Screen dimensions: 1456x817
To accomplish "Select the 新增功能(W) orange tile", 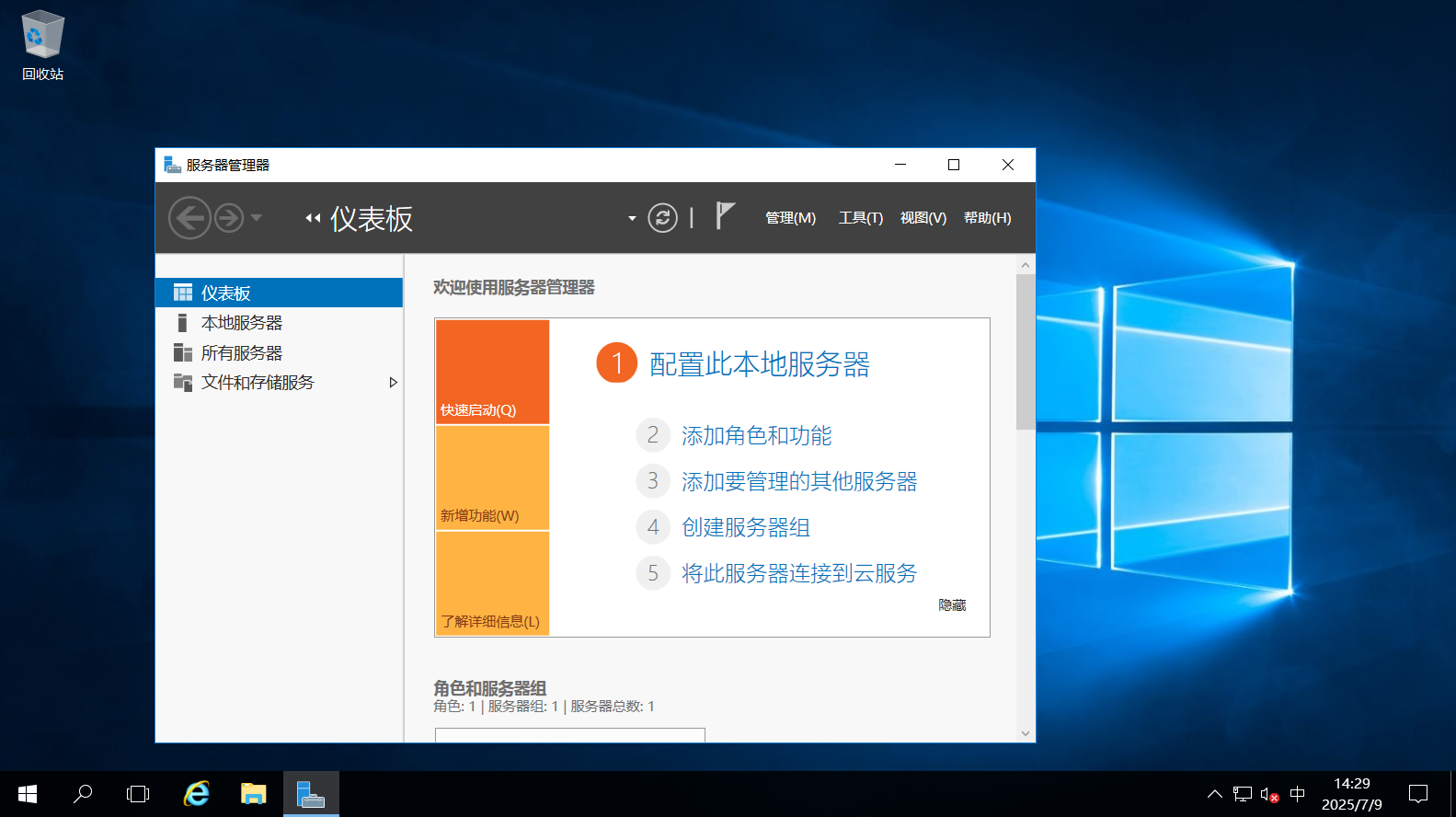I will click(x=492, y=478).
